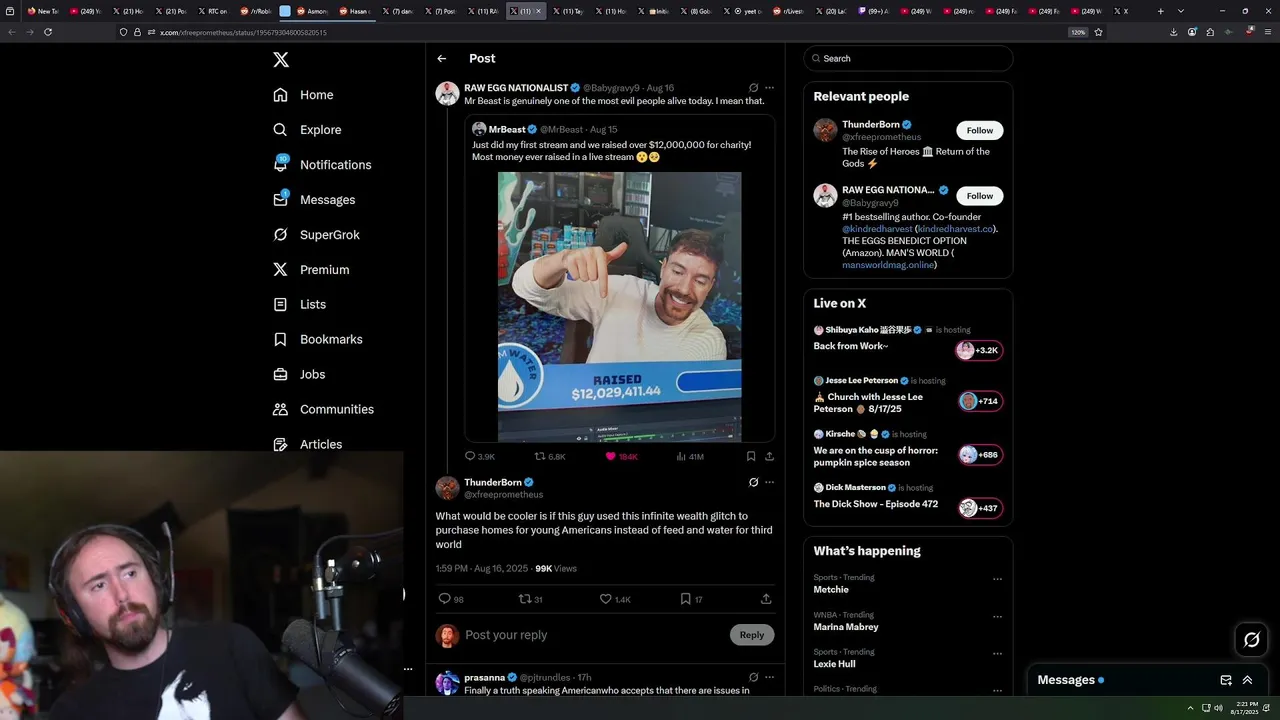The height and width of the screenshot is (720, 1280).
Task: Open the @kindredharvest mention link
Action: click(x=877, y=229)
